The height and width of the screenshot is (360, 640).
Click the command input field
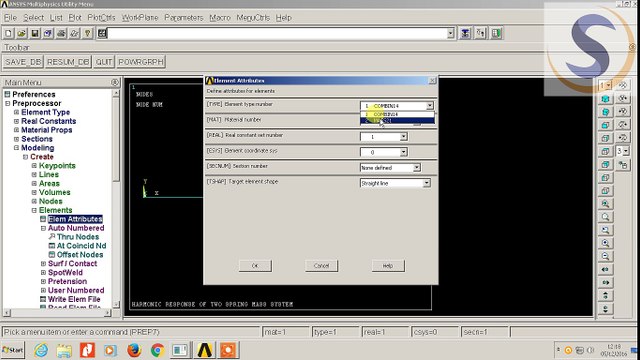click(277, 33)
